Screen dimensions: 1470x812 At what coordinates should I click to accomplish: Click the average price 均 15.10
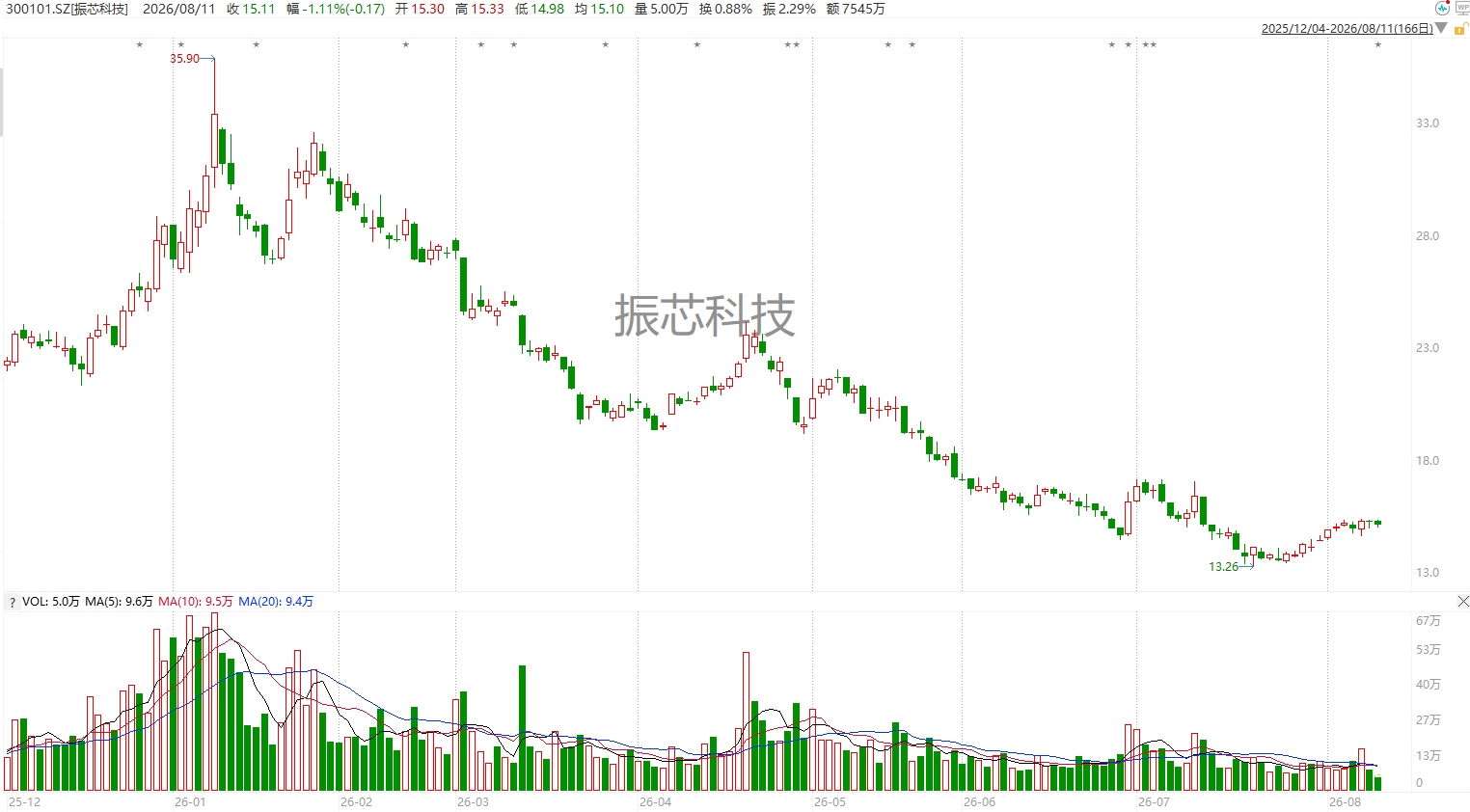click(x=599, y=9)
